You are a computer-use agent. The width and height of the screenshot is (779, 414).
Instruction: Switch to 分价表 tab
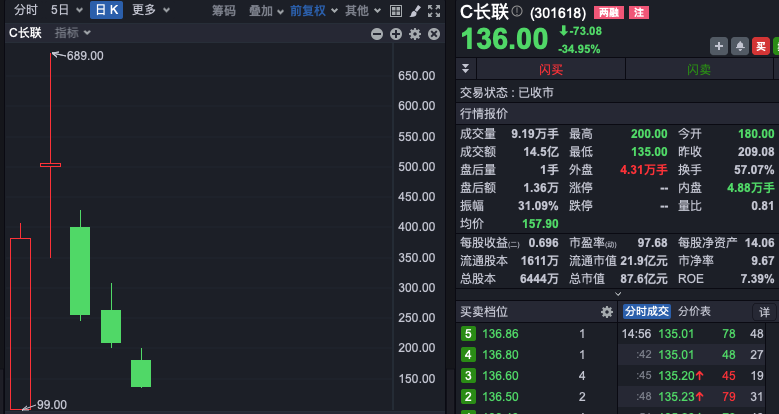coord(695,312)
